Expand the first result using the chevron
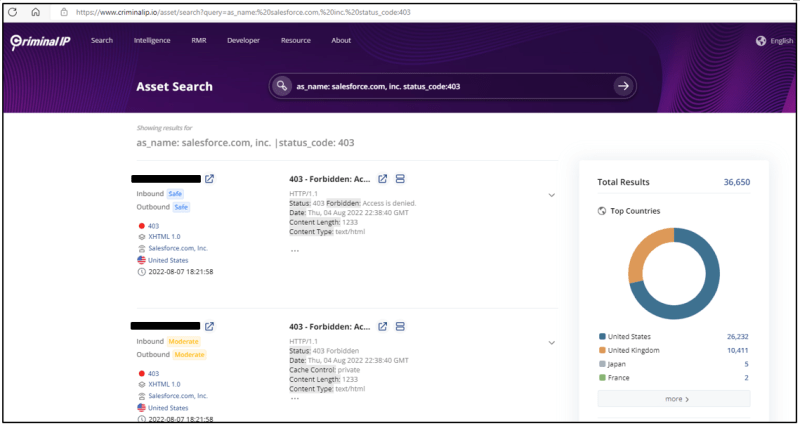Viewport: 800px width, 426px height. [552, 195]
